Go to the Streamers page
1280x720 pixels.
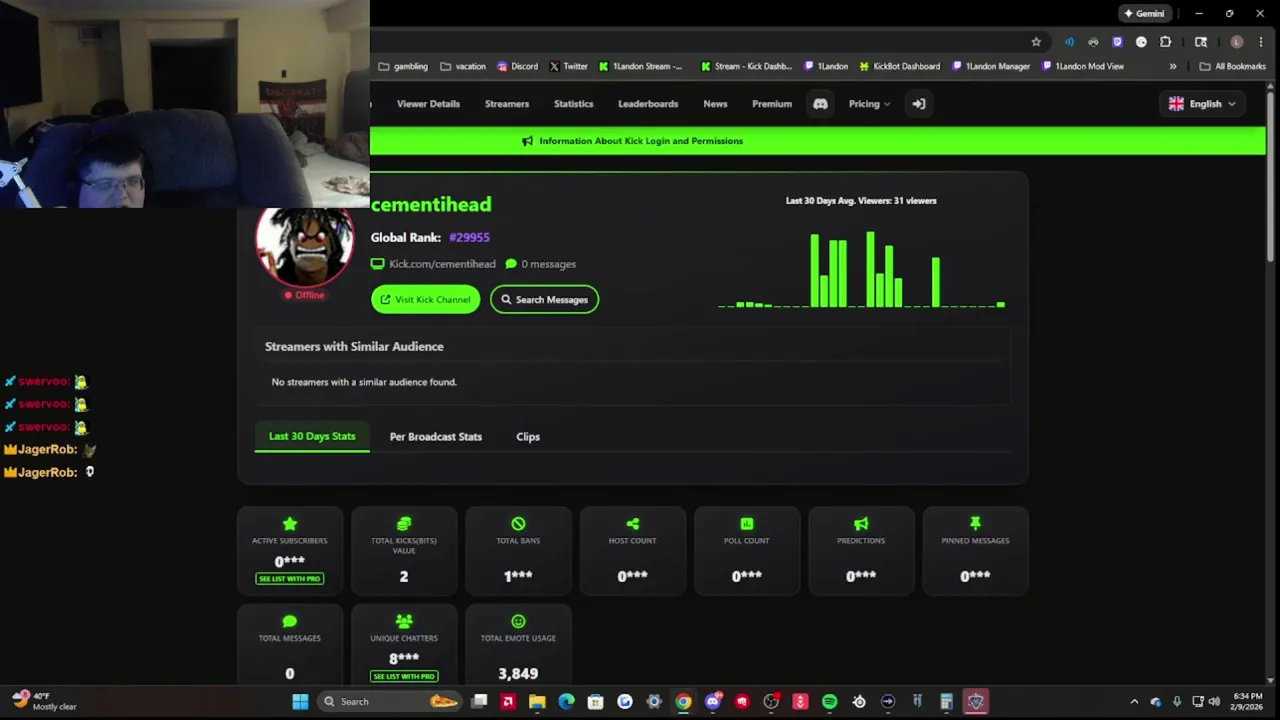click(x=507, y=104)
